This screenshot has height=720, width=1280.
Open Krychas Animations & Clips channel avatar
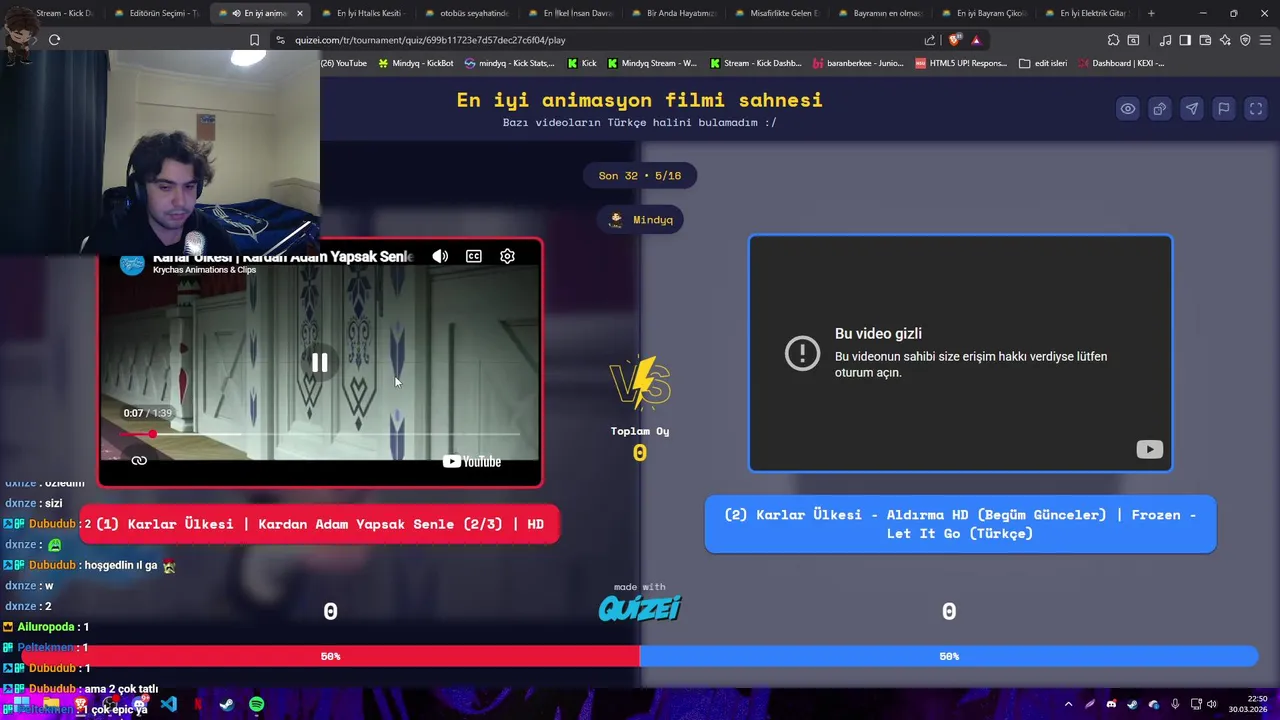[x=132, y=263]
